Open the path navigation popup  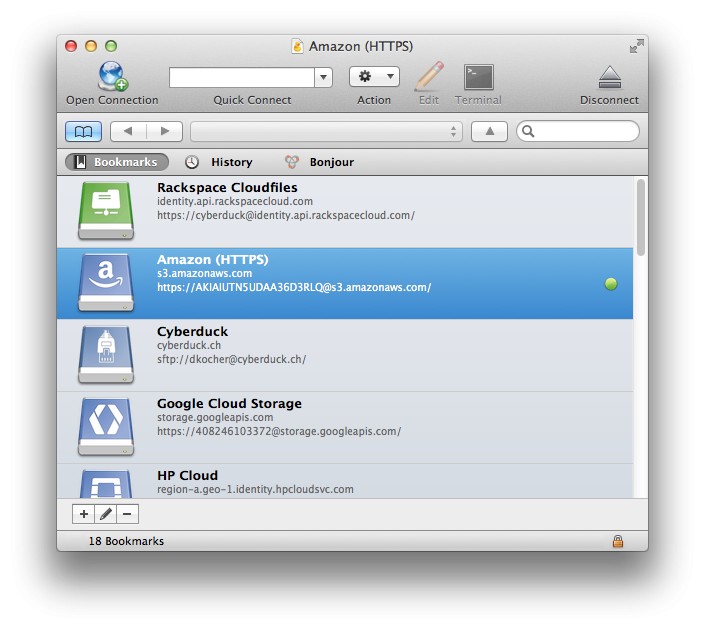coord(326,131)
